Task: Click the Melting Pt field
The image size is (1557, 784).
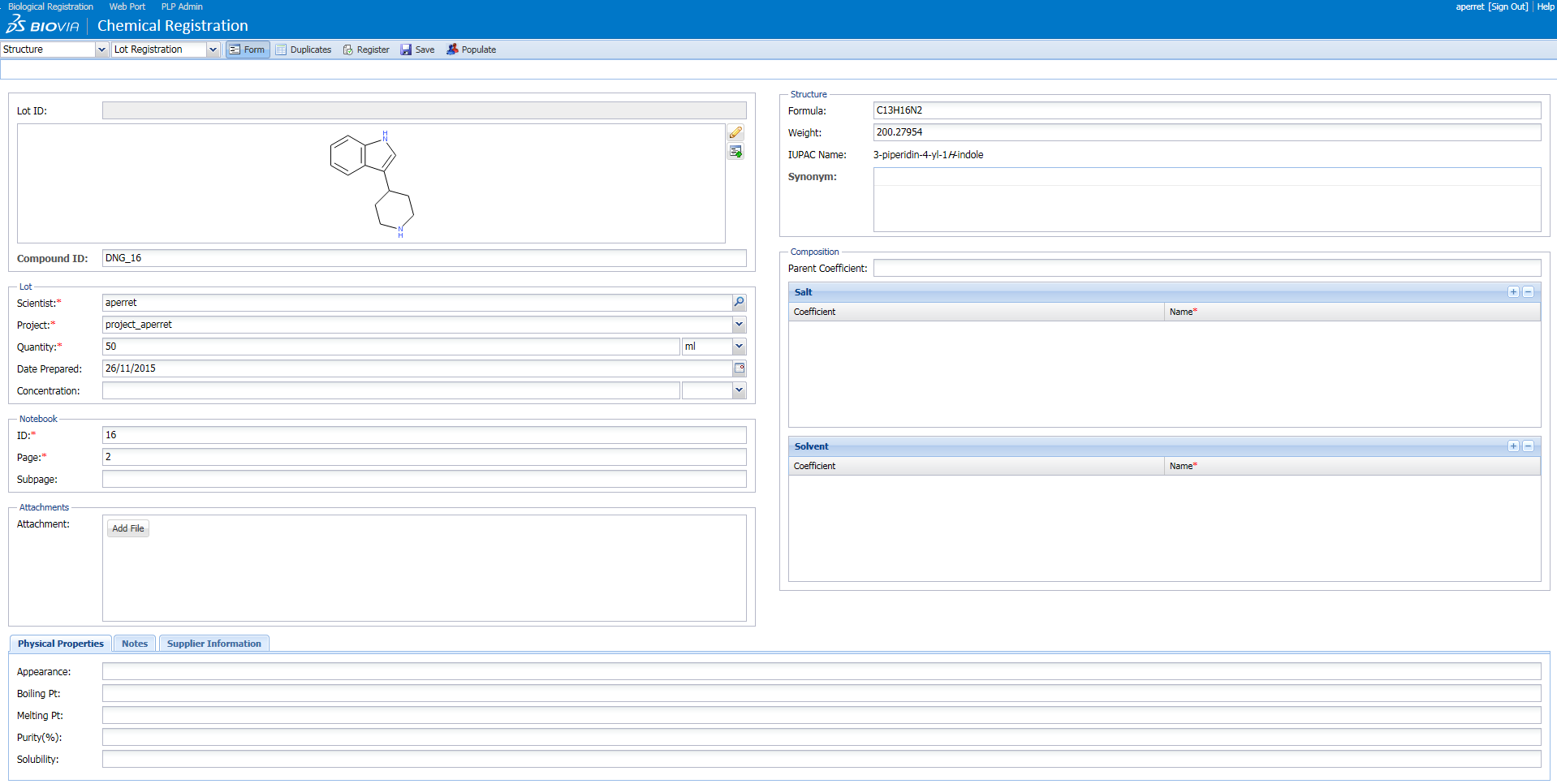Action: point(822,715)
